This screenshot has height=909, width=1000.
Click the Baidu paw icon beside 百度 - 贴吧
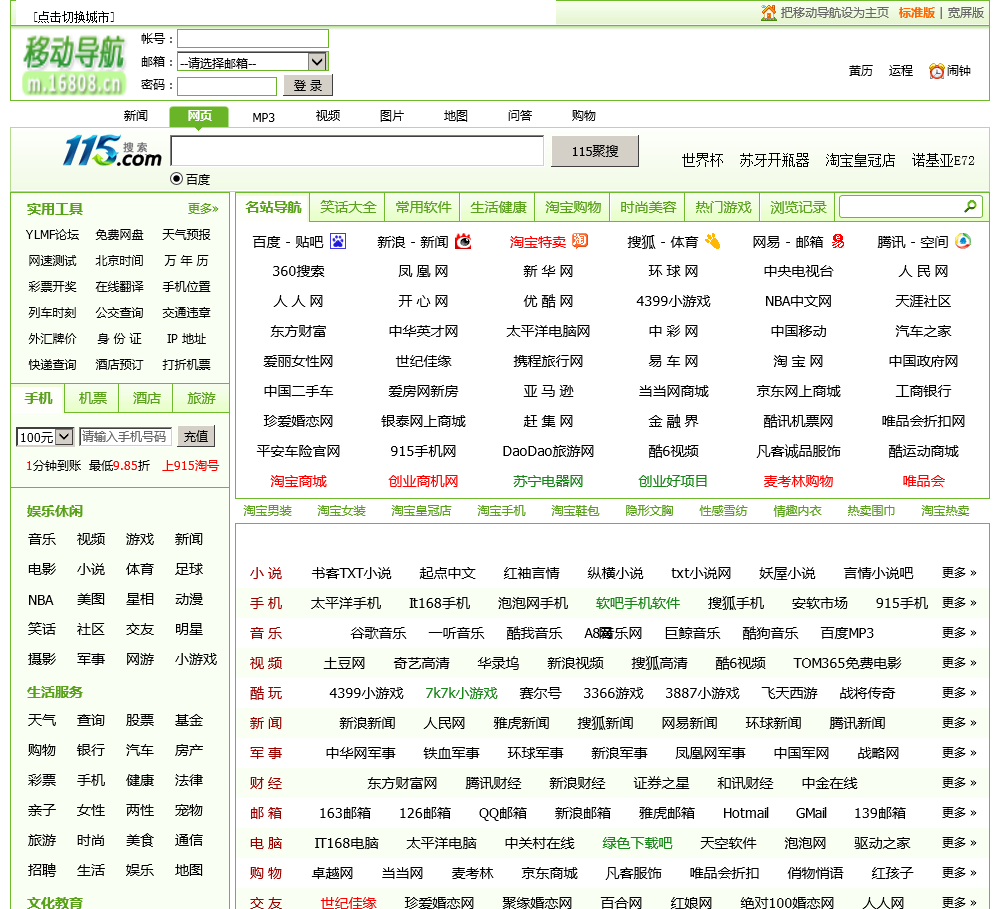pyautogui.click(x=338, y=241)
